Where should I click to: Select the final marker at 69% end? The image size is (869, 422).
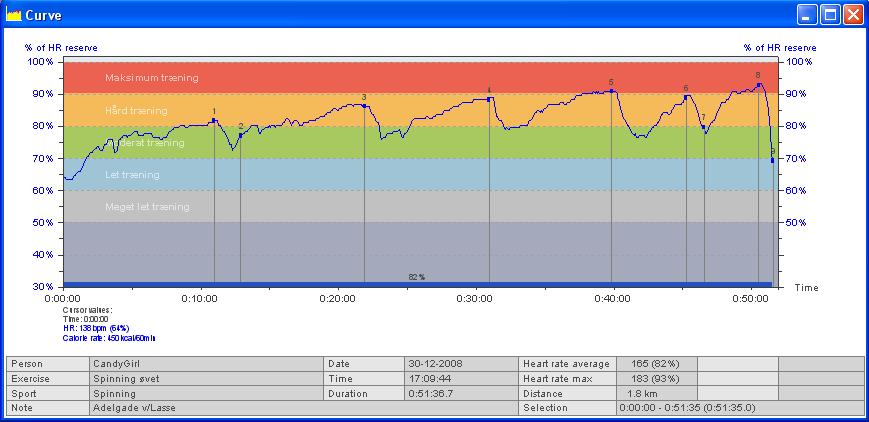pos(773,160)
